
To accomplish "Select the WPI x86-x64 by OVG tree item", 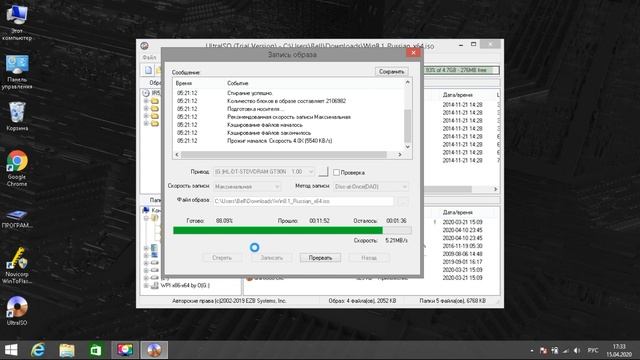I will coord(185,285).
